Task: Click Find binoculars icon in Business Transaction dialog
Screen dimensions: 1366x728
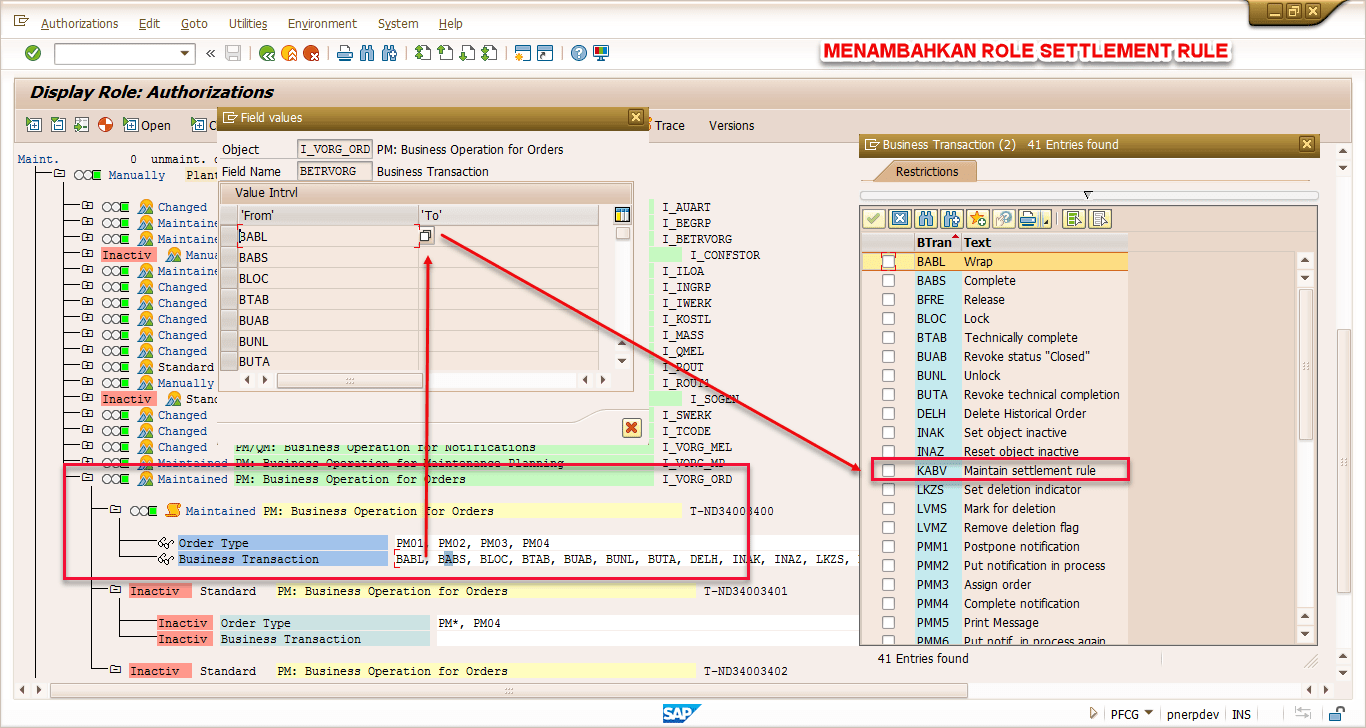Action: pos(925,219)
